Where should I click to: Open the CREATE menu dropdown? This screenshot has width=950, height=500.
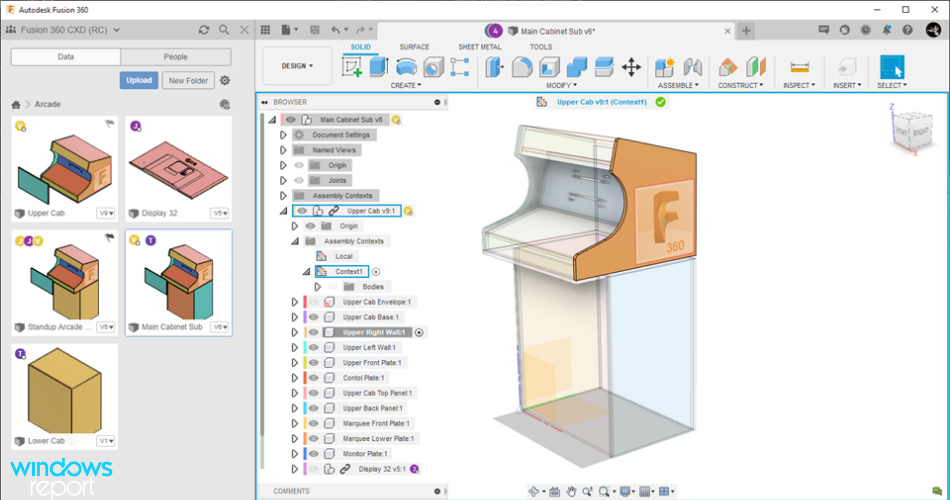click(405, 85)
